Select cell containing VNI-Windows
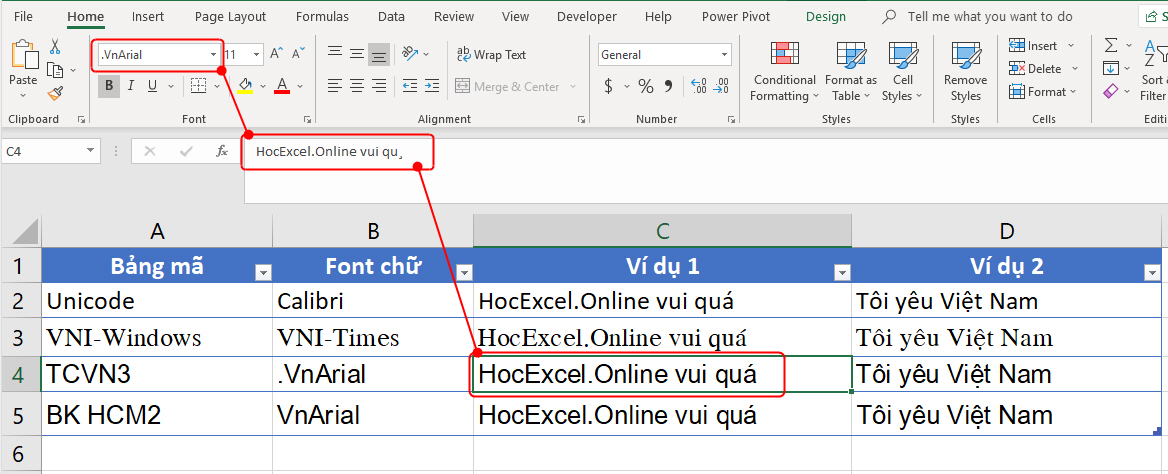Image resolution: width=1168 pixels, height=474 pixels. tap(157, 338)
